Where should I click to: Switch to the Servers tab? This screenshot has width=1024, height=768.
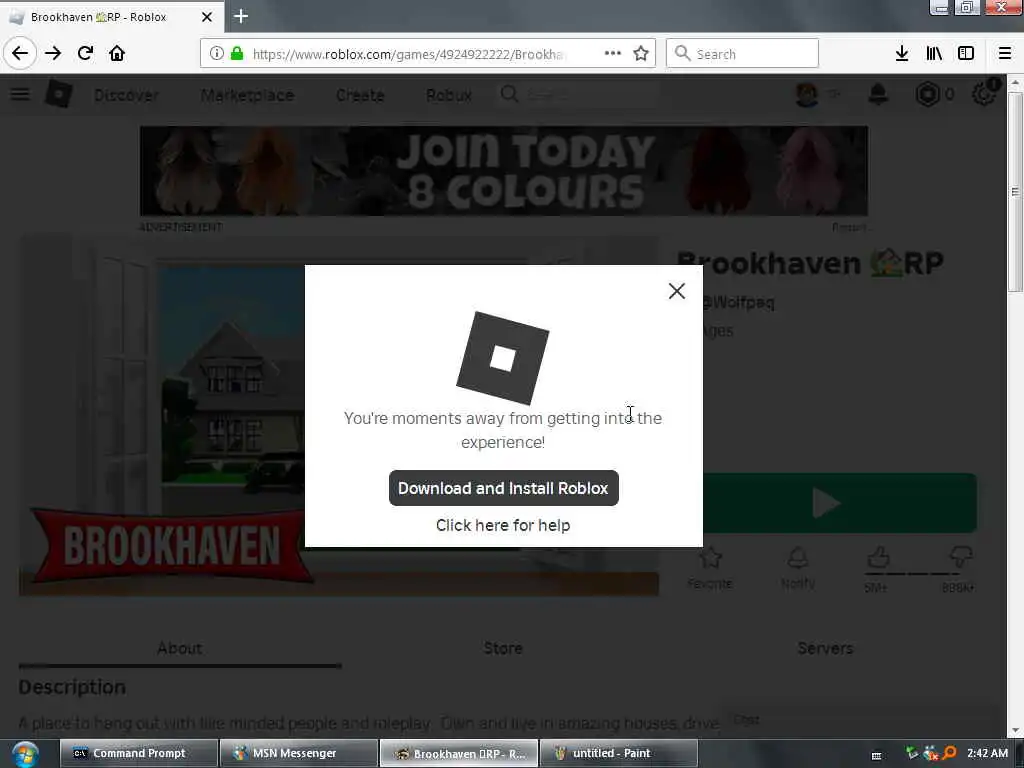825,648
